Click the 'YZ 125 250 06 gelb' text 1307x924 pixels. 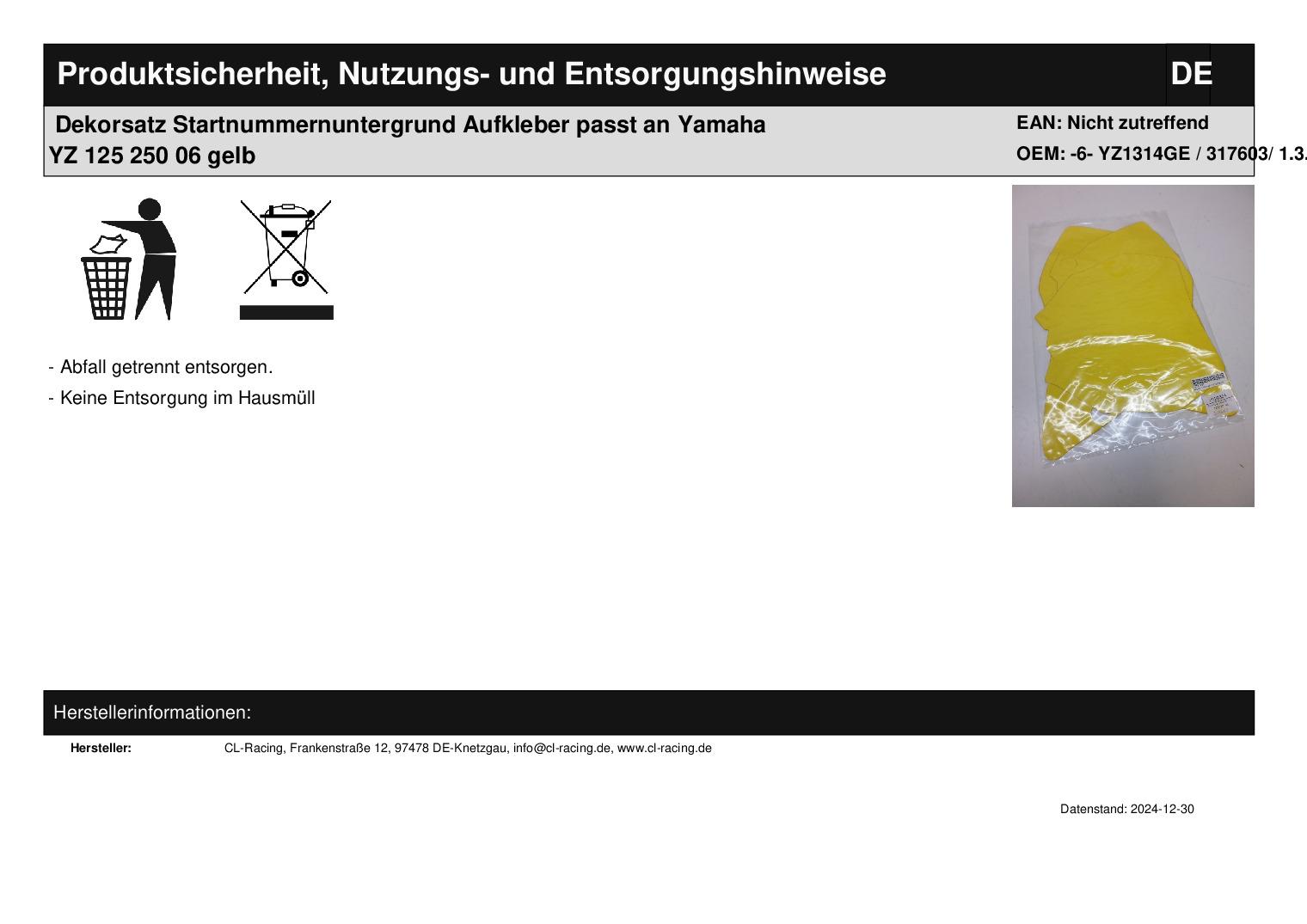coord(152,156)
